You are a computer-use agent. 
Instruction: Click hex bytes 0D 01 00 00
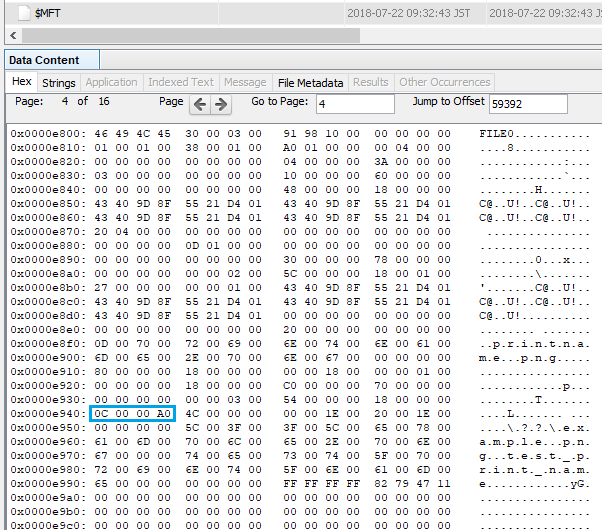[x=223, y=245]
